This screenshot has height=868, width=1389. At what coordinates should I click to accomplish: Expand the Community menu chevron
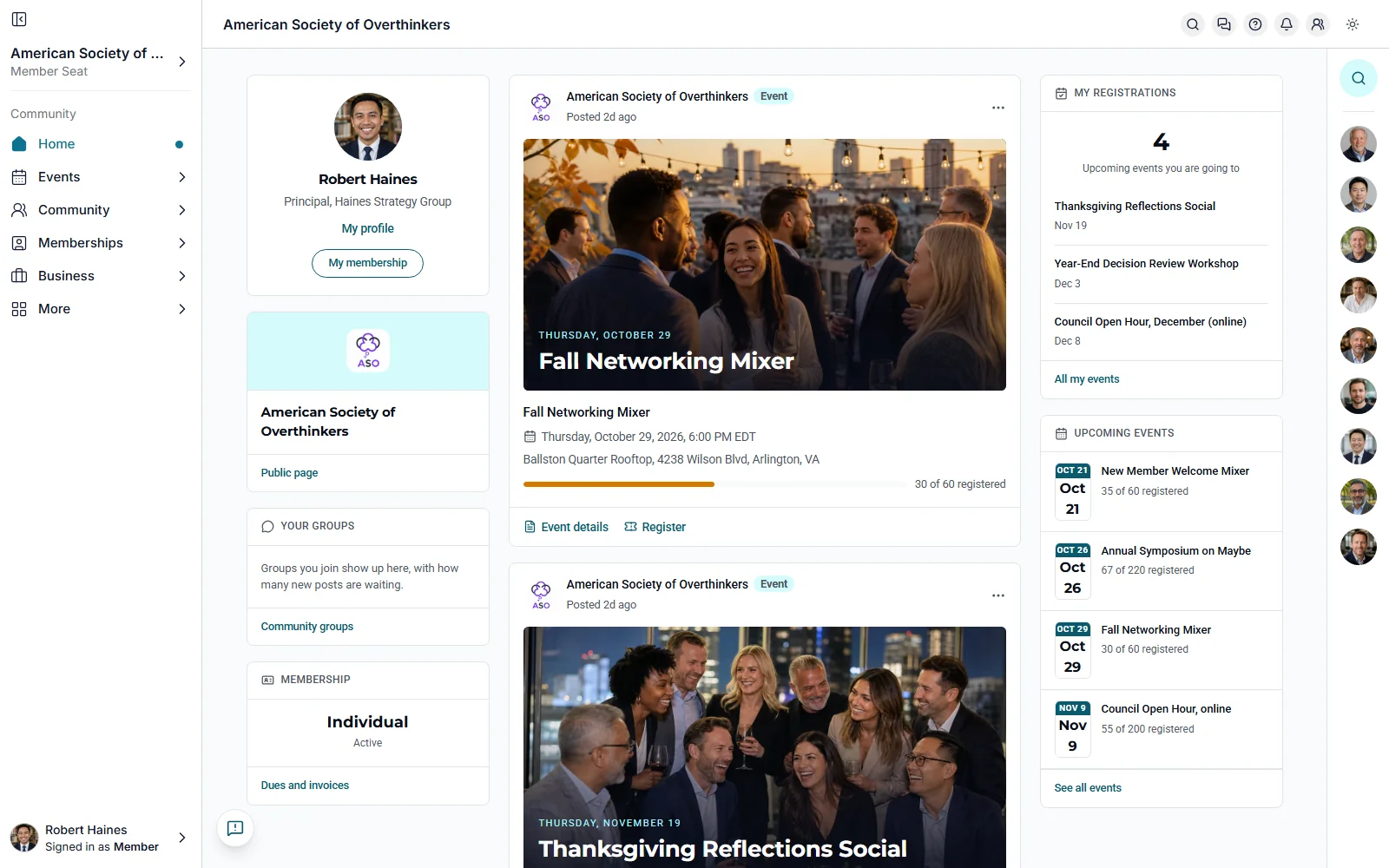click(x=182, y=210)
